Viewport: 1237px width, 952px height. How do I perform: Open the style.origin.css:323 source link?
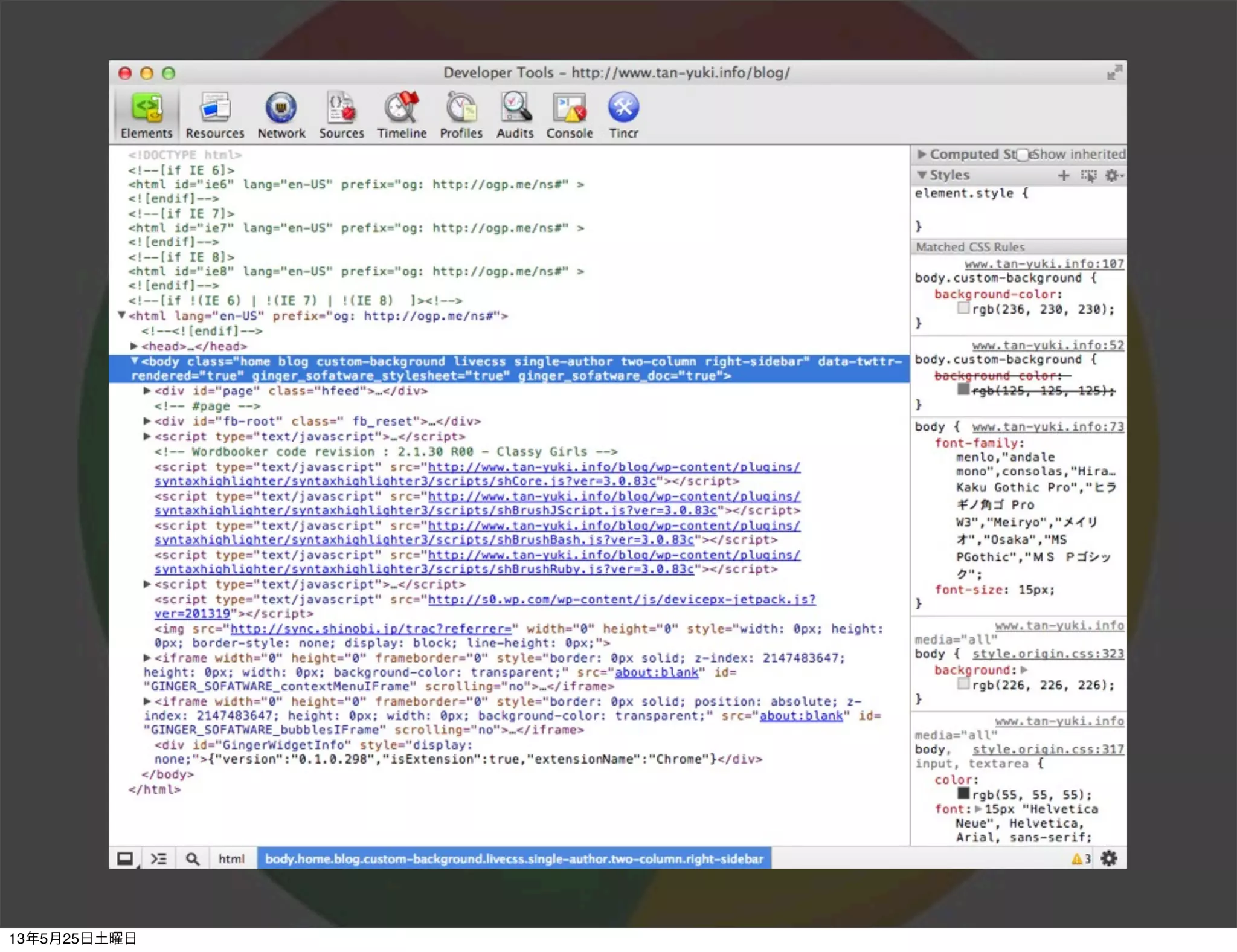point(1048,654)
